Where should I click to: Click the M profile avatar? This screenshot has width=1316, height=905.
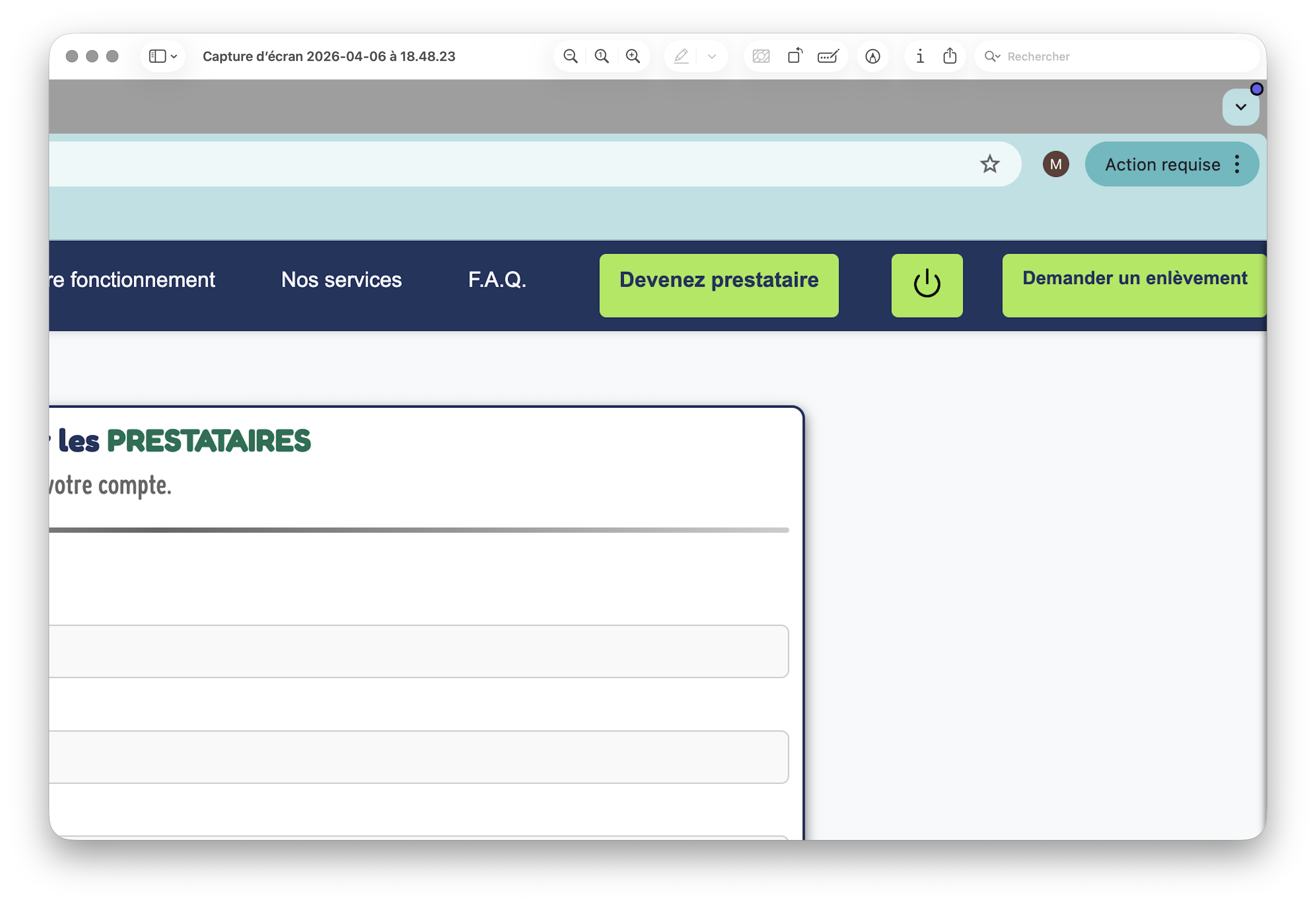[x=1055, y=165]
